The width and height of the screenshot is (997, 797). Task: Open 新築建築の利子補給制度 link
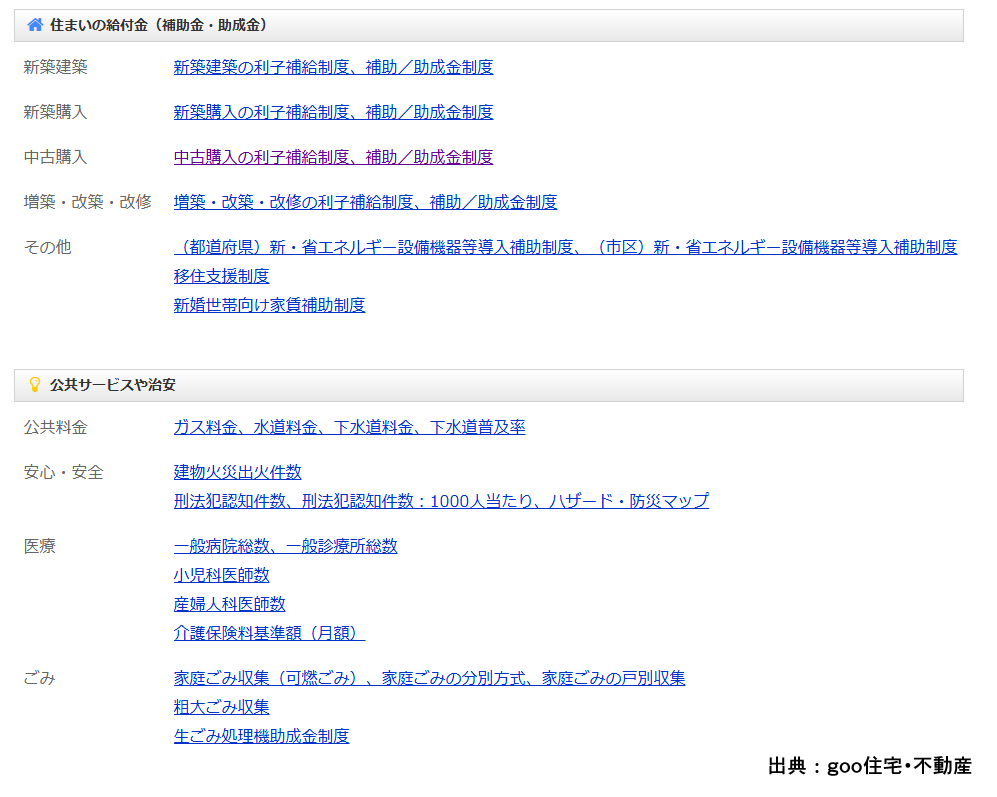click(333, 67)
